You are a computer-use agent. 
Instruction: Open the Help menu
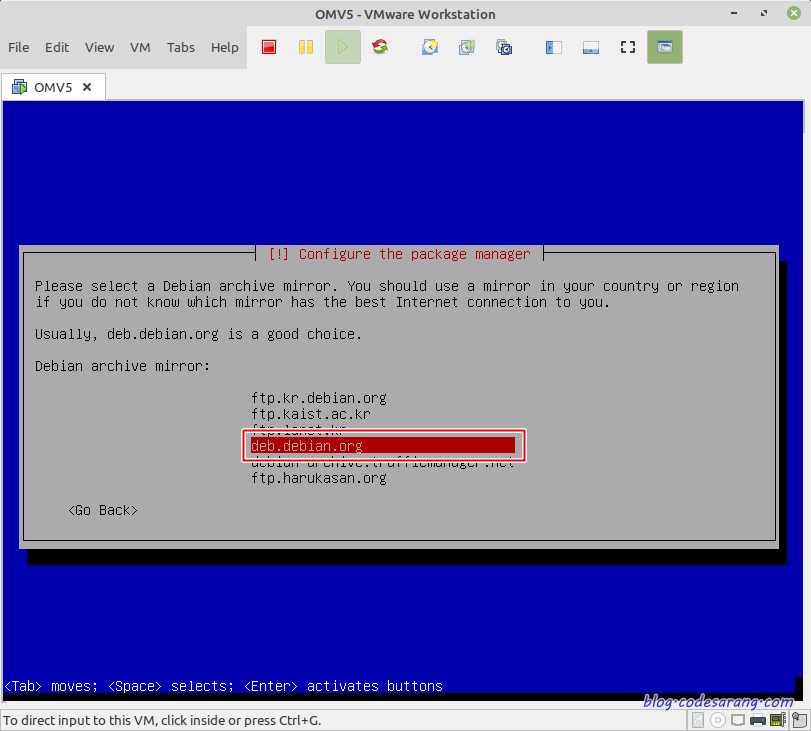tap(224, 48)
